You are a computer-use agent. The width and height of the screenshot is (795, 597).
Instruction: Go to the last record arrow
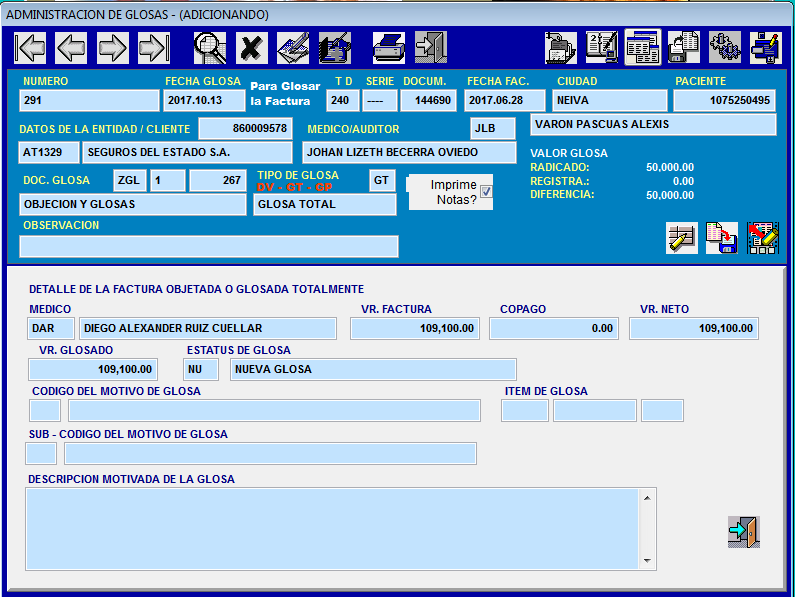154,48
